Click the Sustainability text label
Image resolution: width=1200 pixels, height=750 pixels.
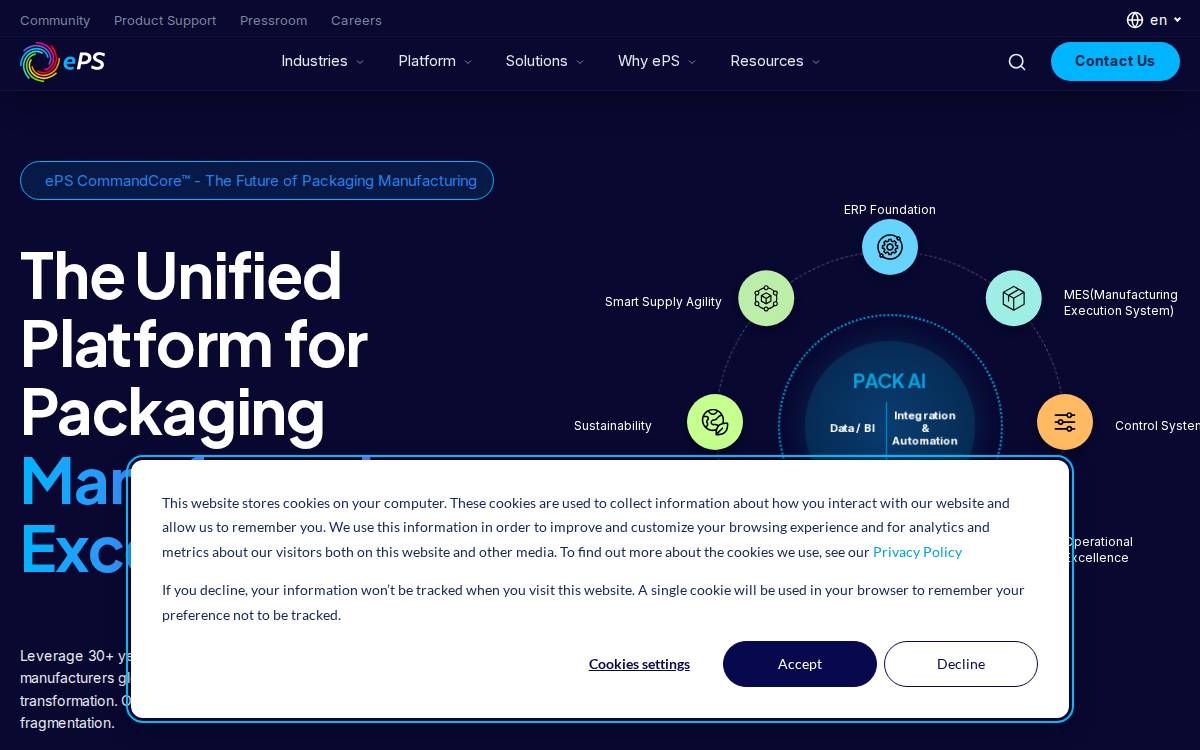point(613,426)
